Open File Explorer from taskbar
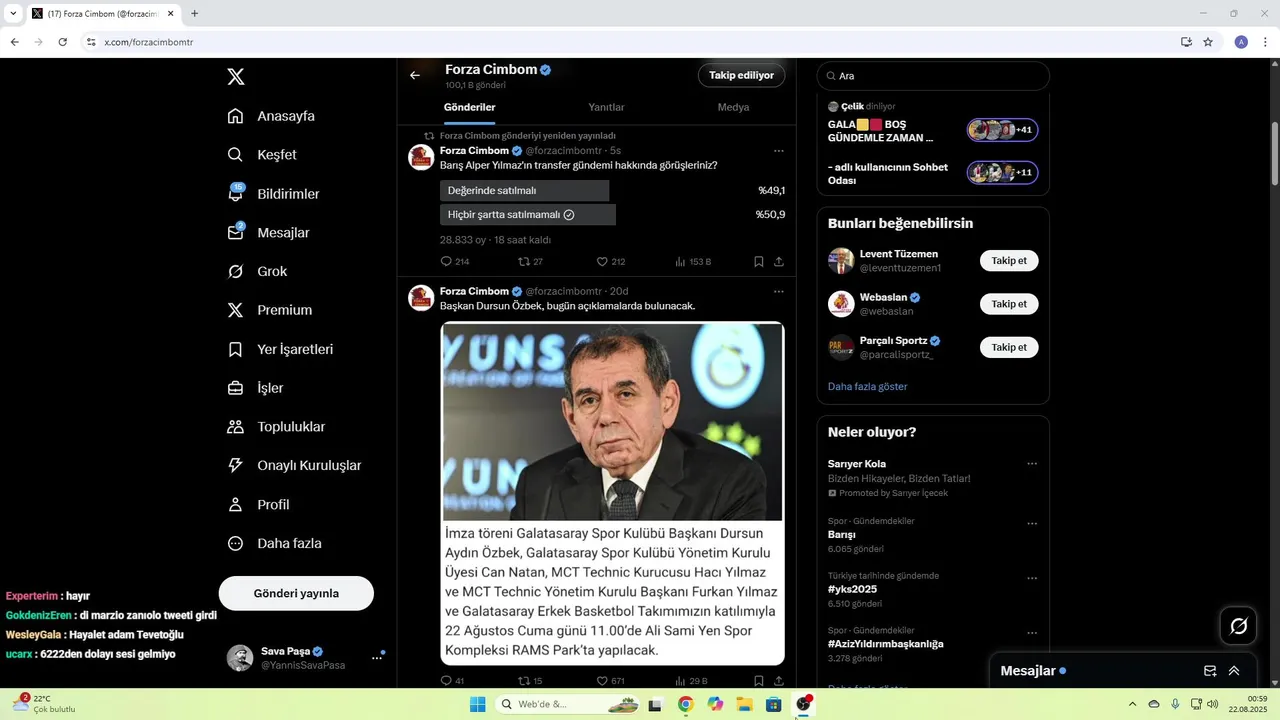This screenshot has height=720, width=1280. (x=744, y=704)
